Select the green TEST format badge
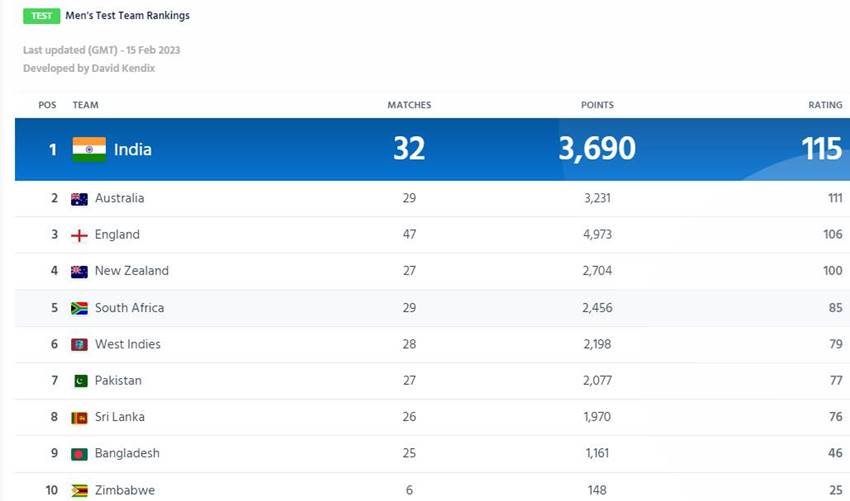 coord(42,16)
